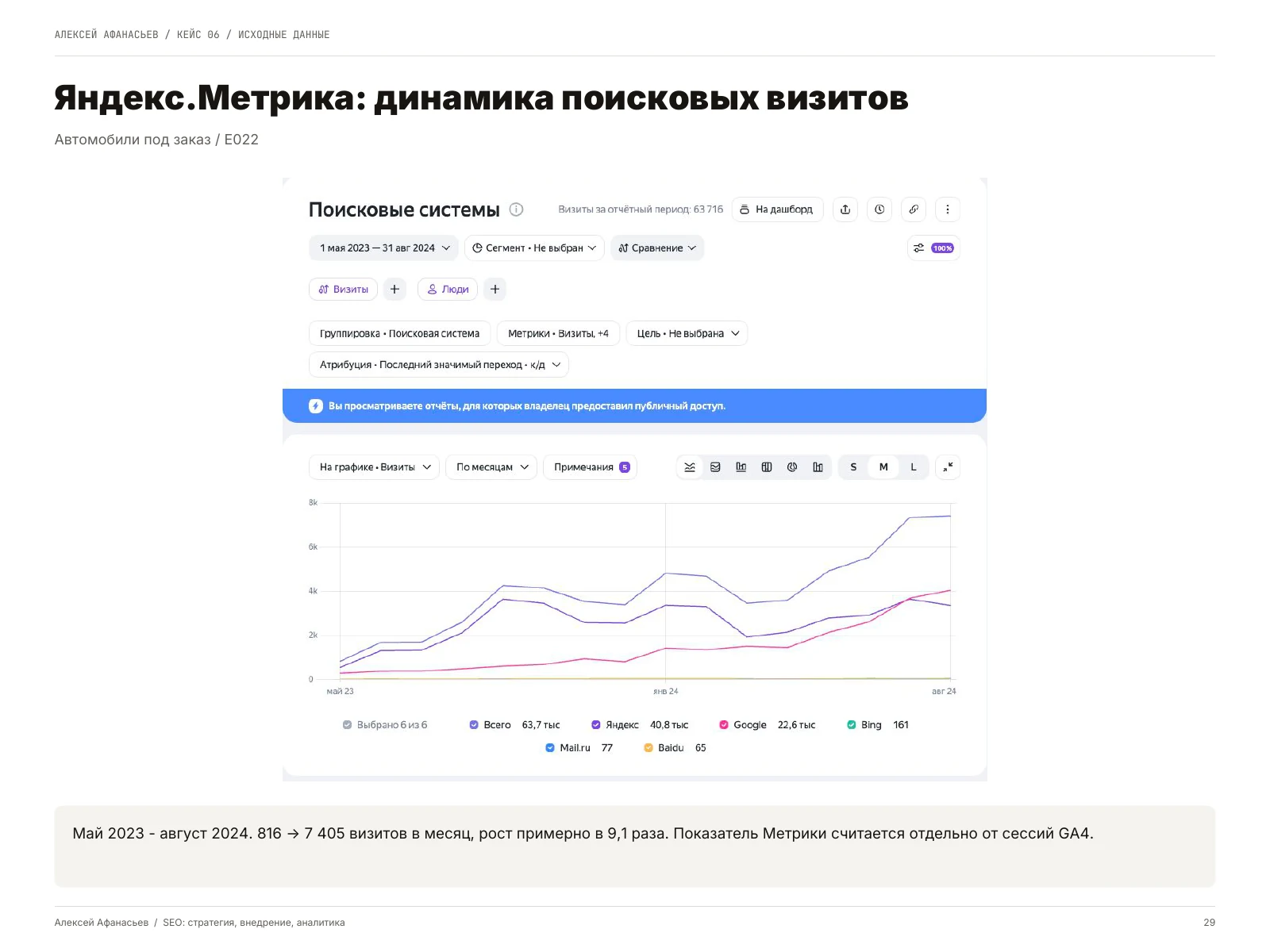This screenshot has height=952, width=1270.
Task: Click the info icon beside Поисковые системы
Action: tap(516, 209)
